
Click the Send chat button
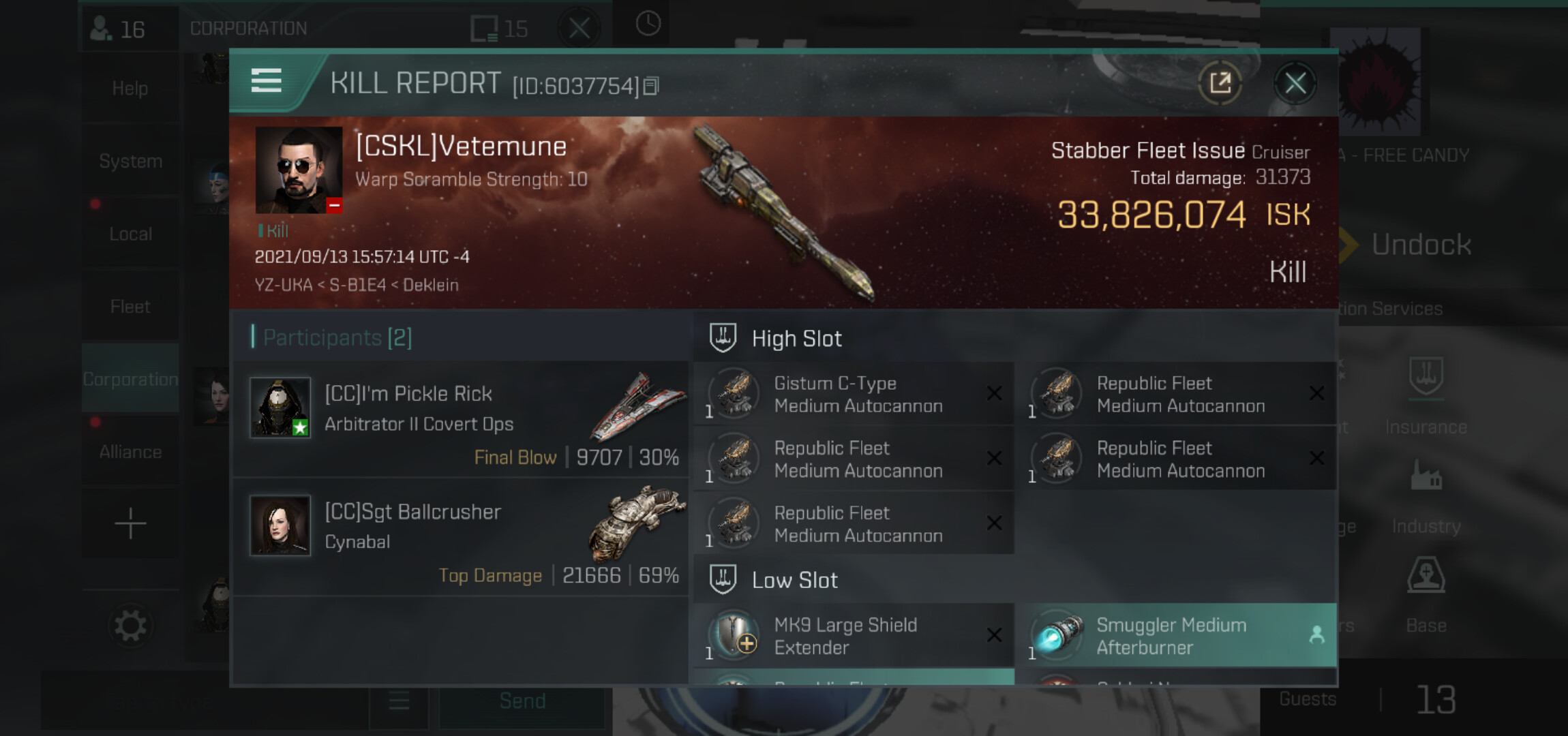pos(522,701)
